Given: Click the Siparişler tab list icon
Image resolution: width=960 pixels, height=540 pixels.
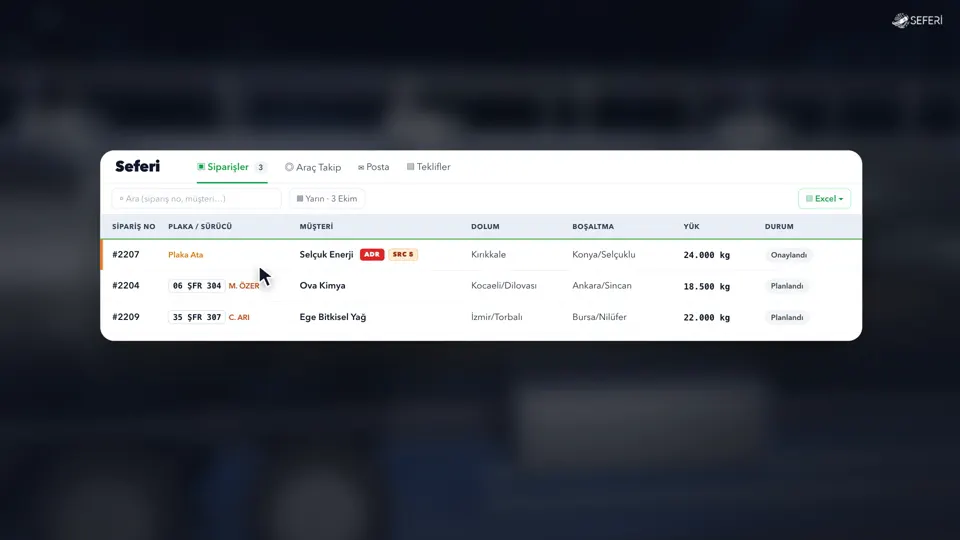Looking at the screenshot, I should (201, 167).
